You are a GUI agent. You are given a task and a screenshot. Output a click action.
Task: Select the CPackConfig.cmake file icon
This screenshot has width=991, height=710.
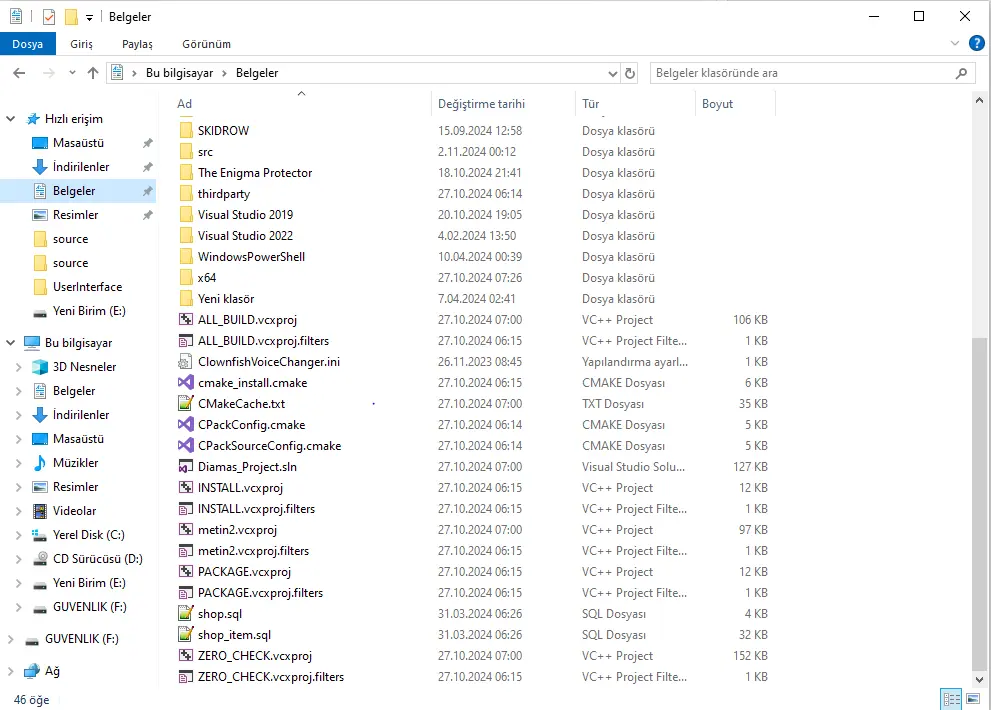click(186, 424)
